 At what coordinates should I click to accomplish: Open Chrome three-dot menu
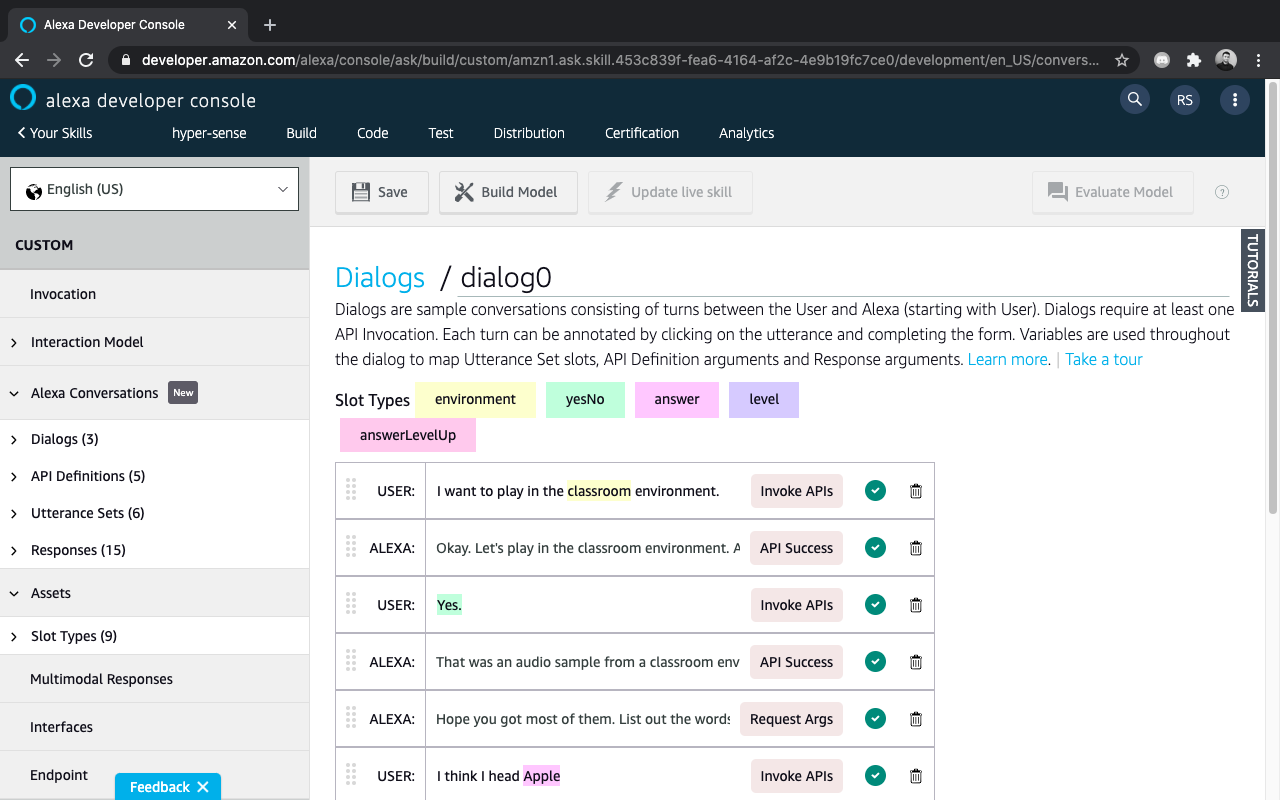1258,60
